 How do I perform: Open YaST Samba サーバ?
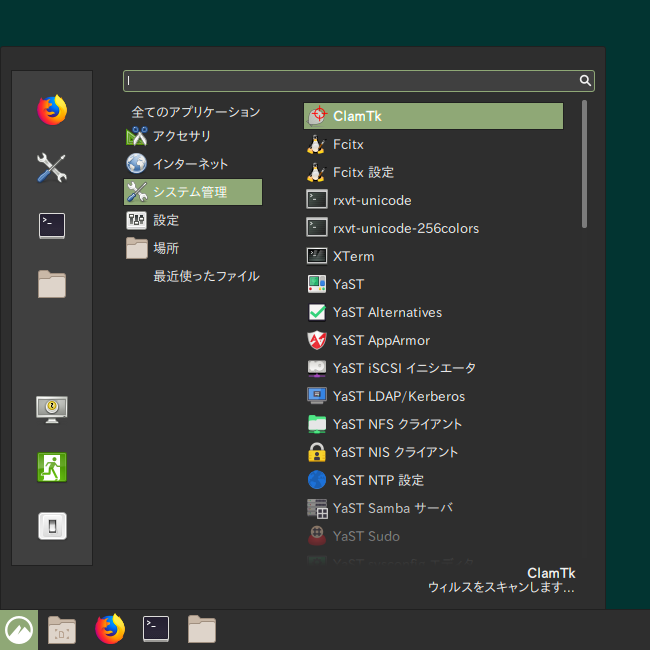click(x=433, y=508)
